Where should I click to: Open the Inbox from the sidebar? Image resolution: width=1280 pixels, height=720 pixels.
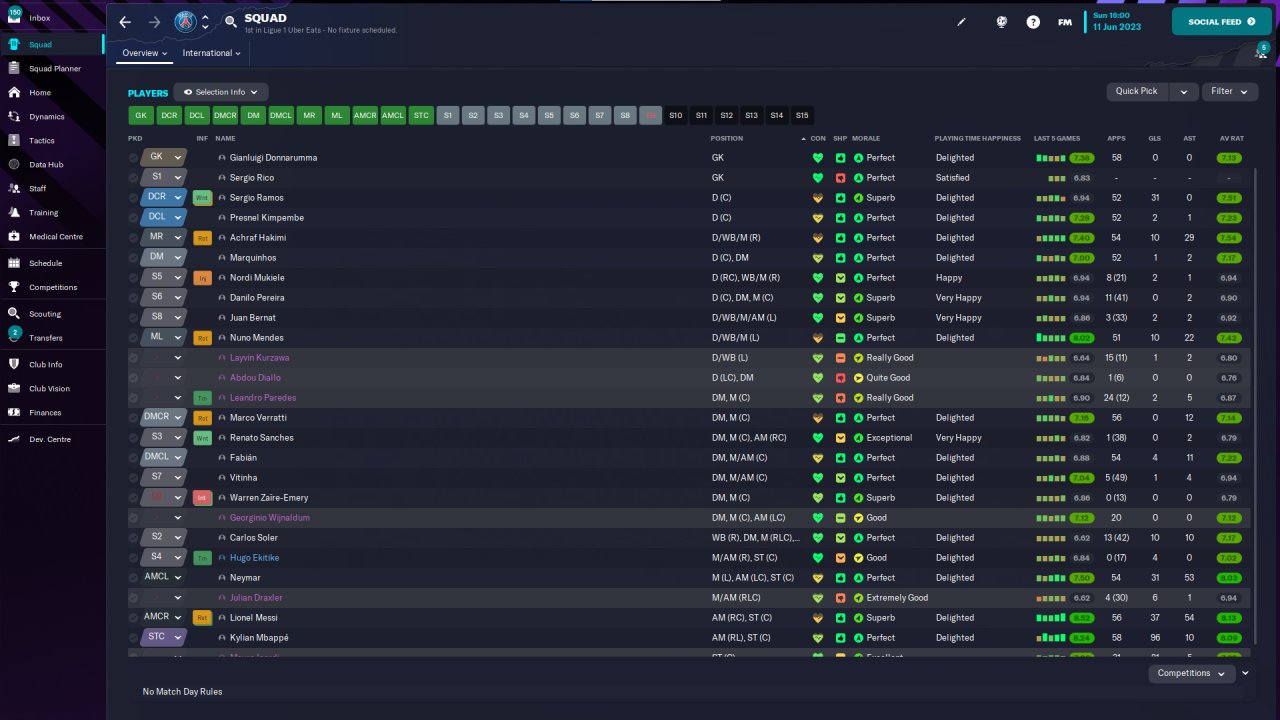[40, 18]
